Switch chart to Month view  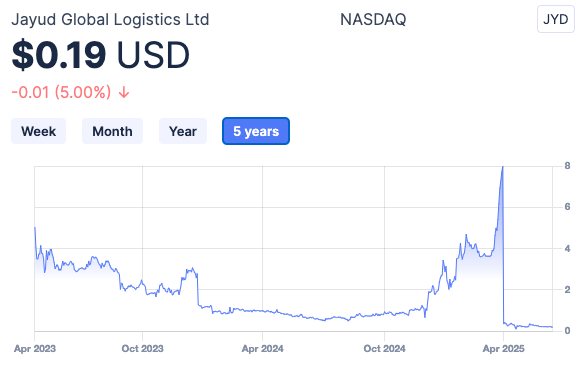pos(112,131)
